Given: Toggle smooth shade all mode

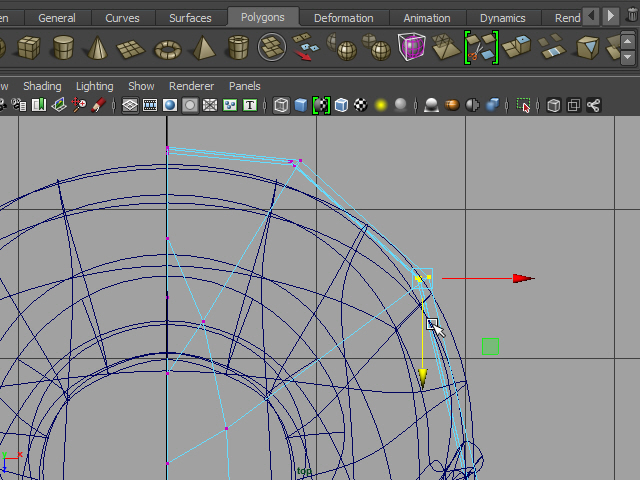Looking at the screenshot, I should point(301,105).
